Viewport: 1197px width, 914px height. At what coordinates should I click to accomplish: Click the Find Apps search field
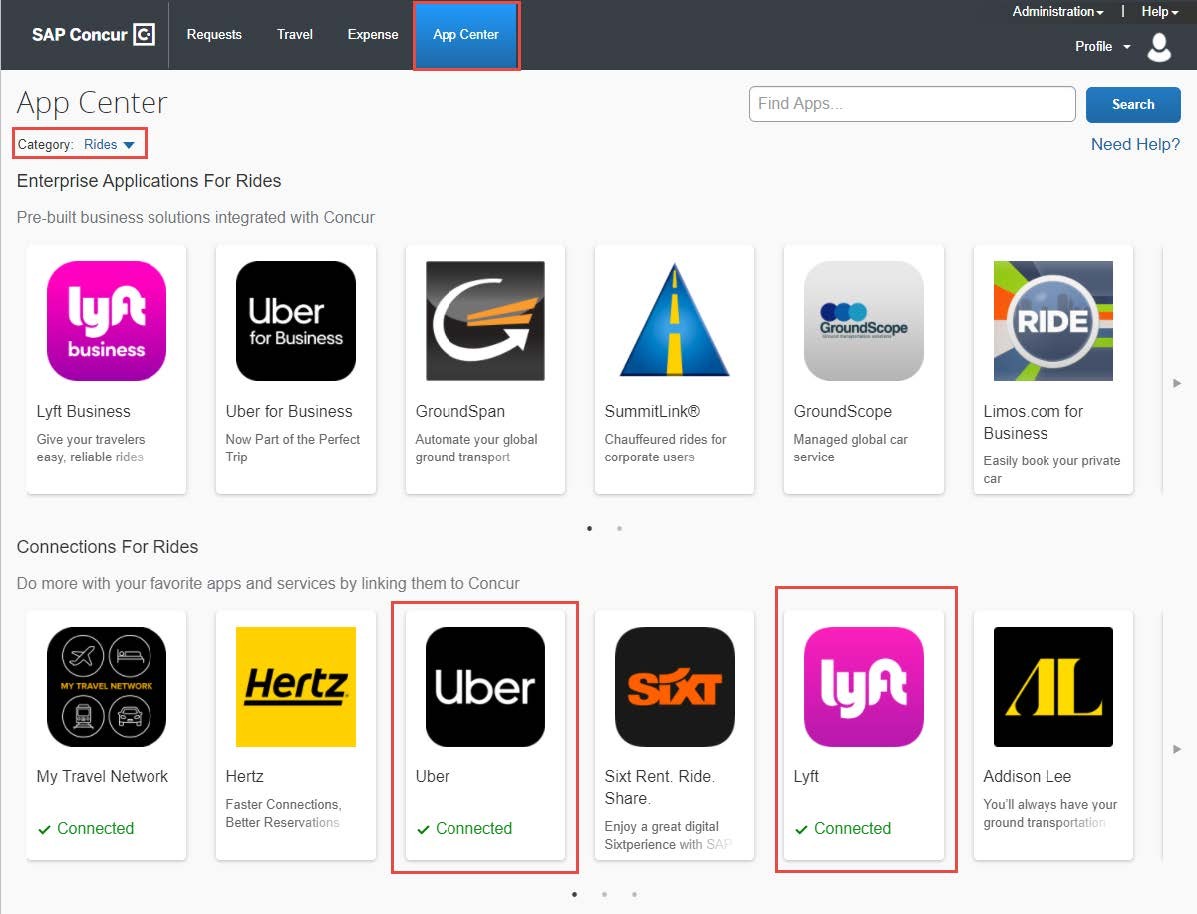pyautogui.click(x=912, y=104)
